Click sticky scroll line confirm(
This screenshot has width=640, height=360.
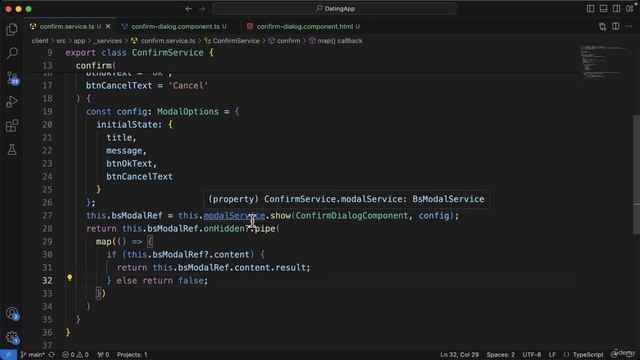96,66
